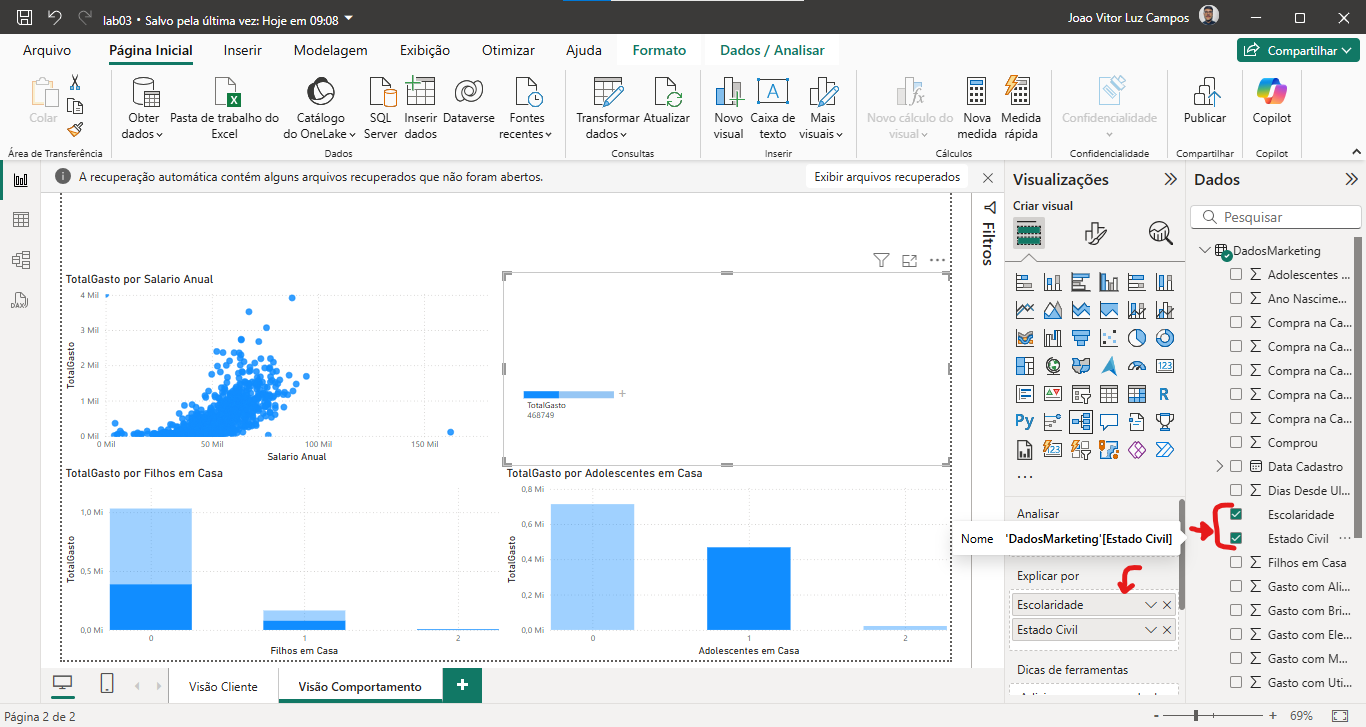Switch to the Modelagem ribbon tab
This screenshot has height=727, width=1366.
pyautogui.click(x=331, y=50)
